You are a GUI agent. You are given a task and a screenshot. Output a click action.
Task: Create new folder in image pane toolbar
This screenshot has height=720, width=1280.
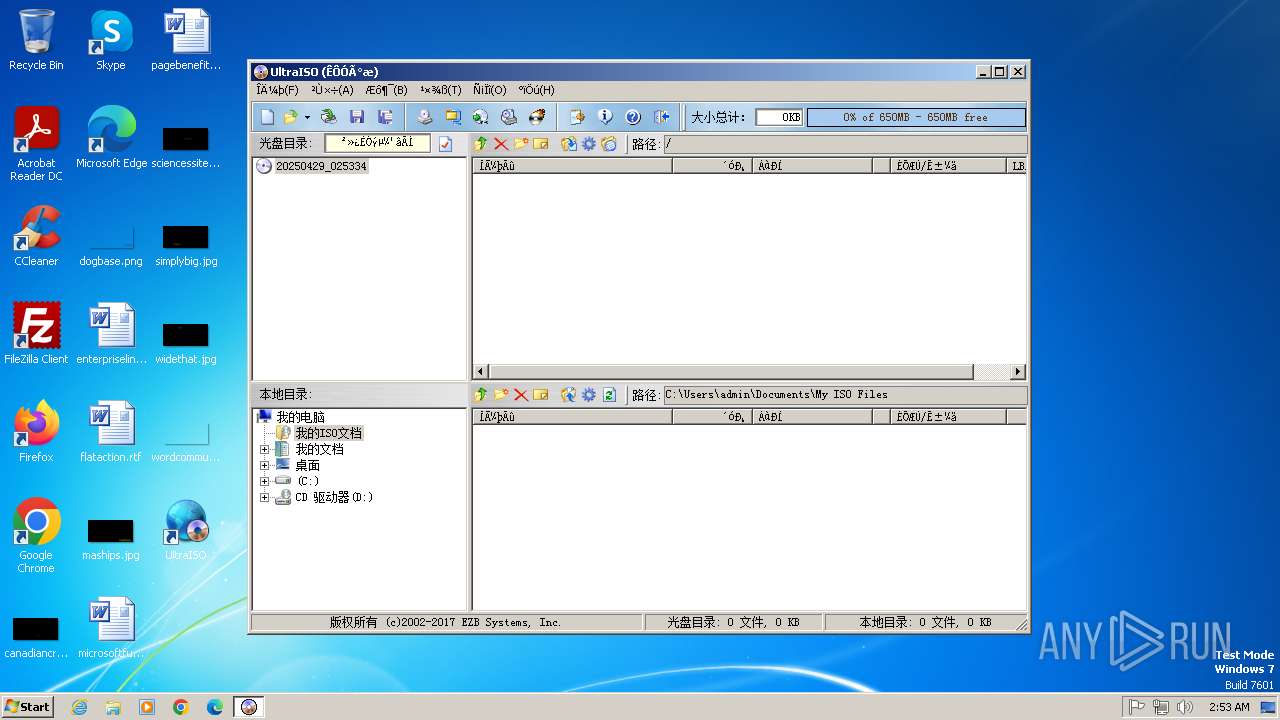521,144
